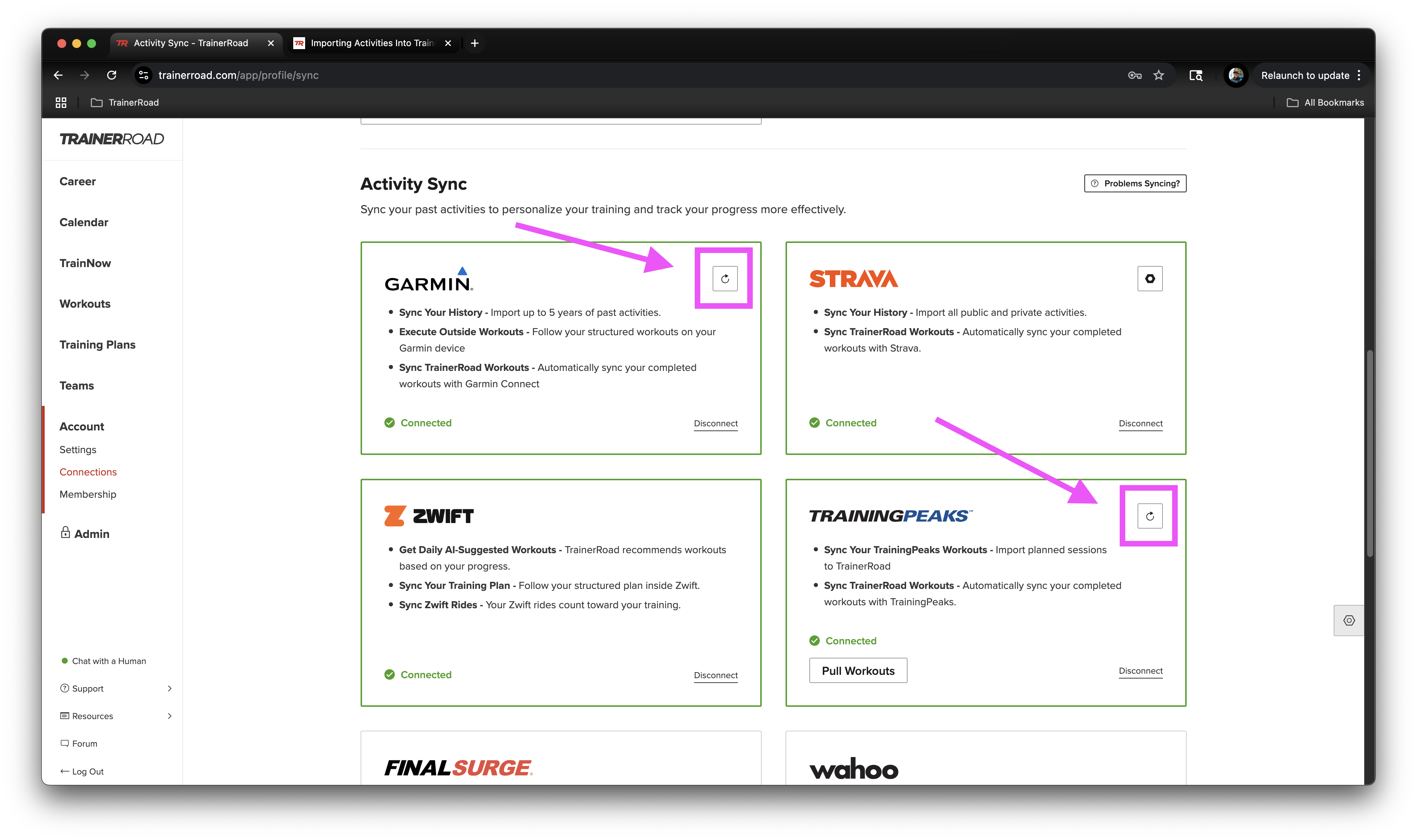Click the Zwift logo
Image resolution: width=1417 pixels, height=840 pixels.
coord(429,516)
